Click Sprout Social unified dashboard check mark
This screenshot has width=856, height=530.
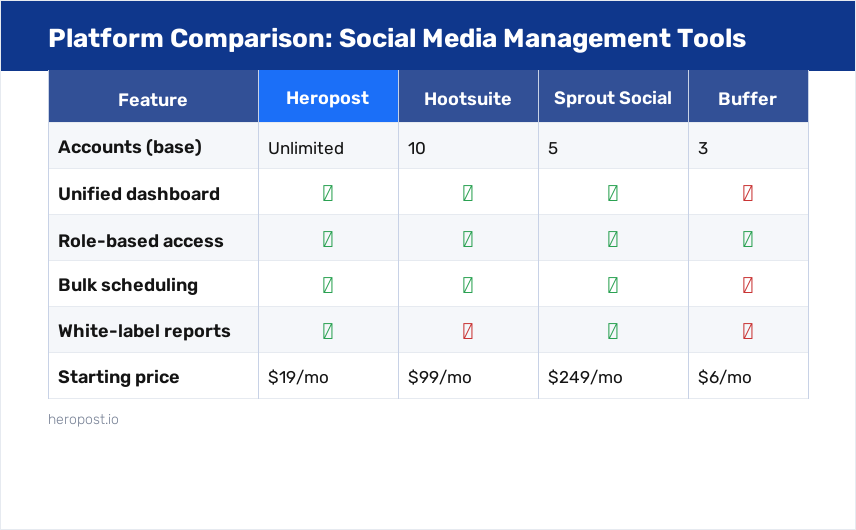613,193
